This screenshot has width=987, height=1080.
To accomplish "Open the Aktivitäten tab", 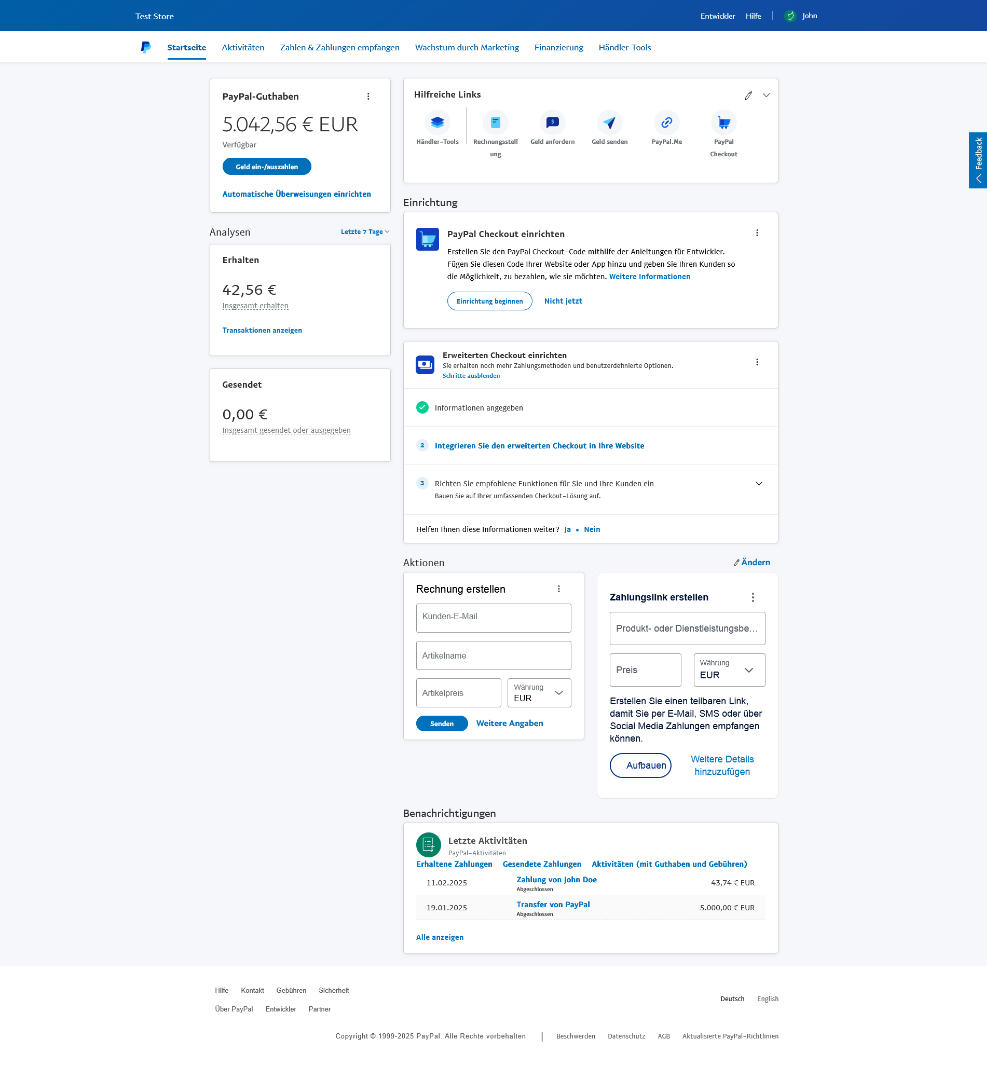I will click(243, 48).
